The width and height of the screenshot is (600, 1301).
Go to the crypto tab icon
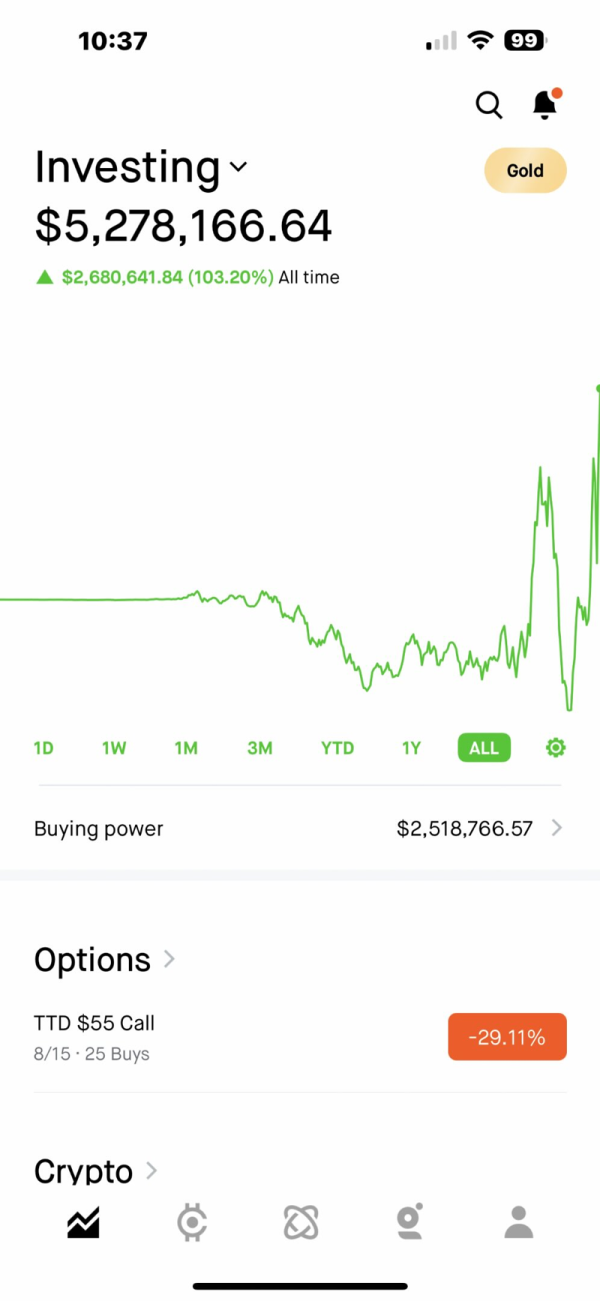tap(191, 1222)
